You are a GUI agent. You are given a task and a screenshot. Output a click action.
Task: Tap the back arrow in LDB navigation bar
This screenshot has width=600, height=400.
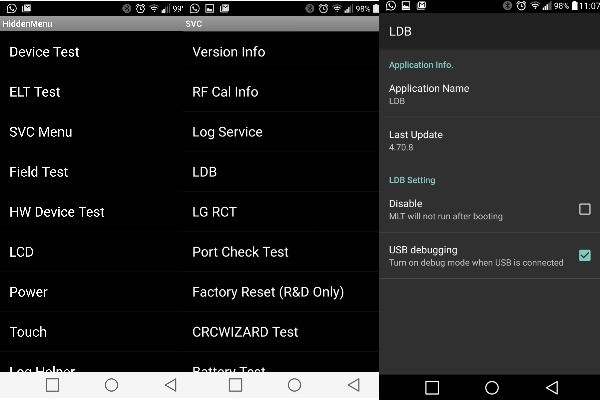point(552,388)
